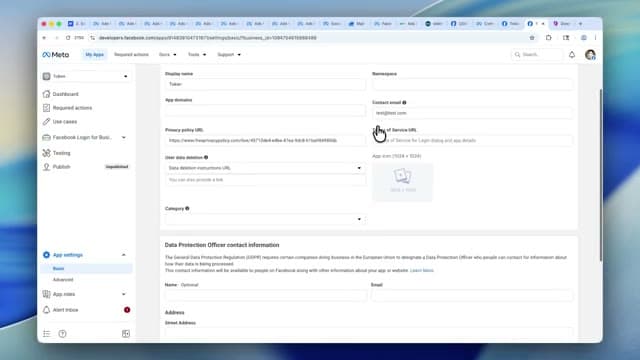640x360 pixels.
Task: Open the Token app selector dropdown
Action: tap(86, 76)
